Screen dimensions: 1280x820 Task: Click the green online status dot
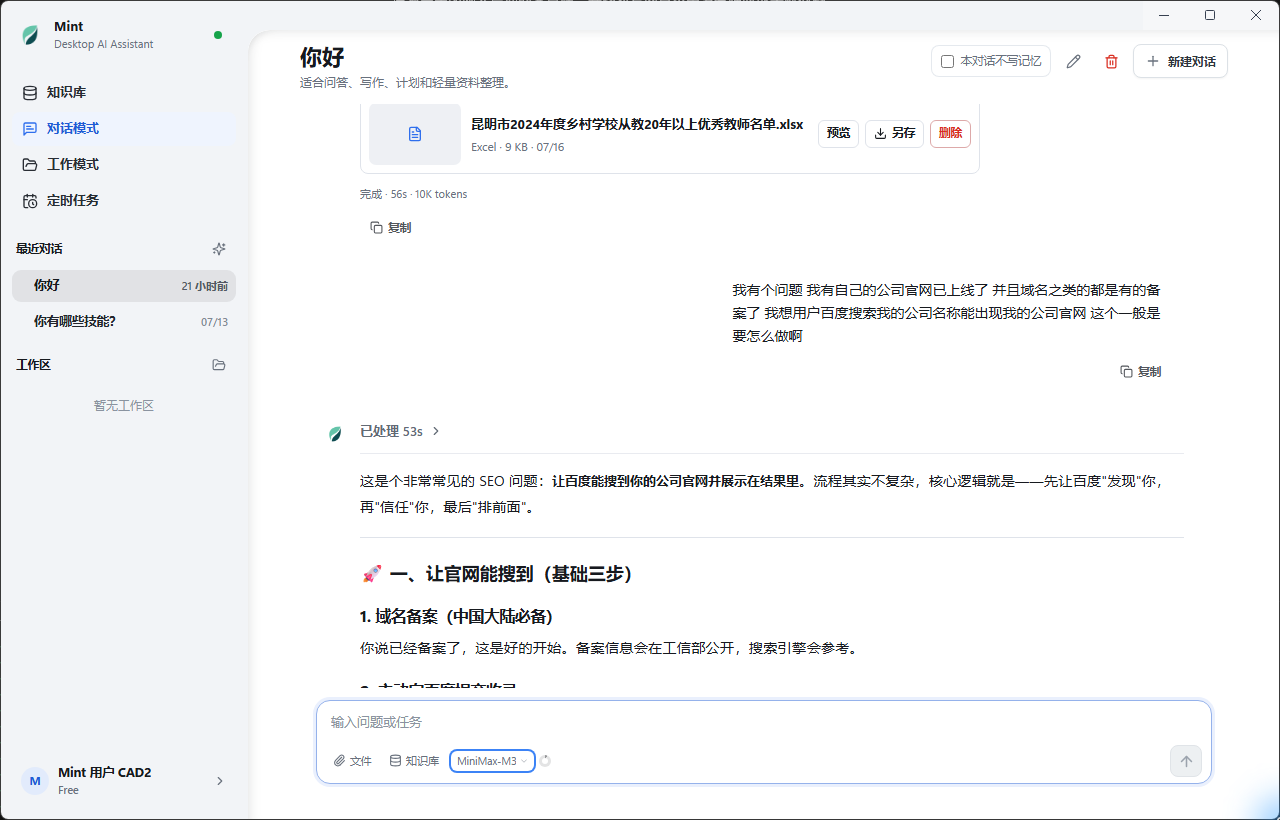[x=218, y=35]
